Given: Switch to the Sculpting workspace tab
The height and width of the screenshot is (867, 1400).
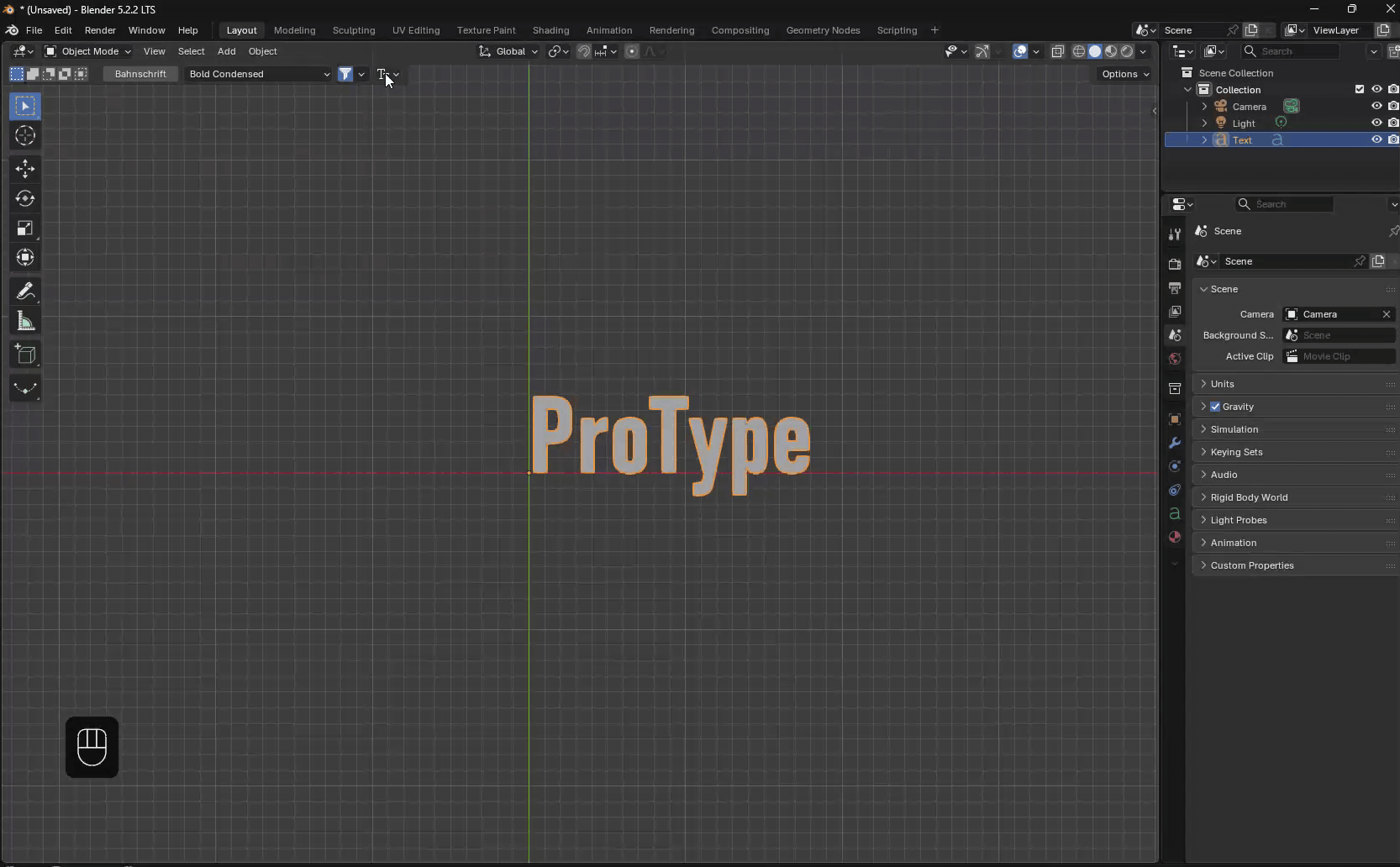Looking at the screenshot, I should point(354,30).
